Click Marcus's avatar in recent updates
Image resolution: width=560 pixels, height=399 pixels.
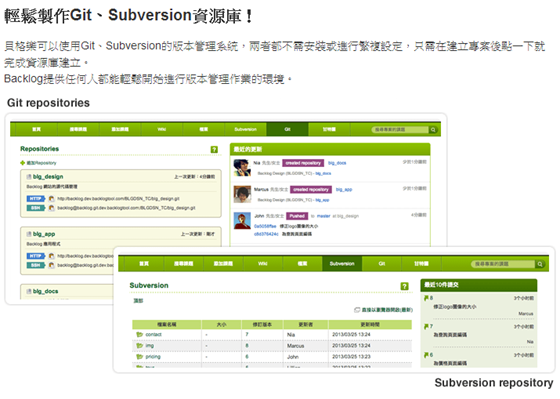pos(242,194)
